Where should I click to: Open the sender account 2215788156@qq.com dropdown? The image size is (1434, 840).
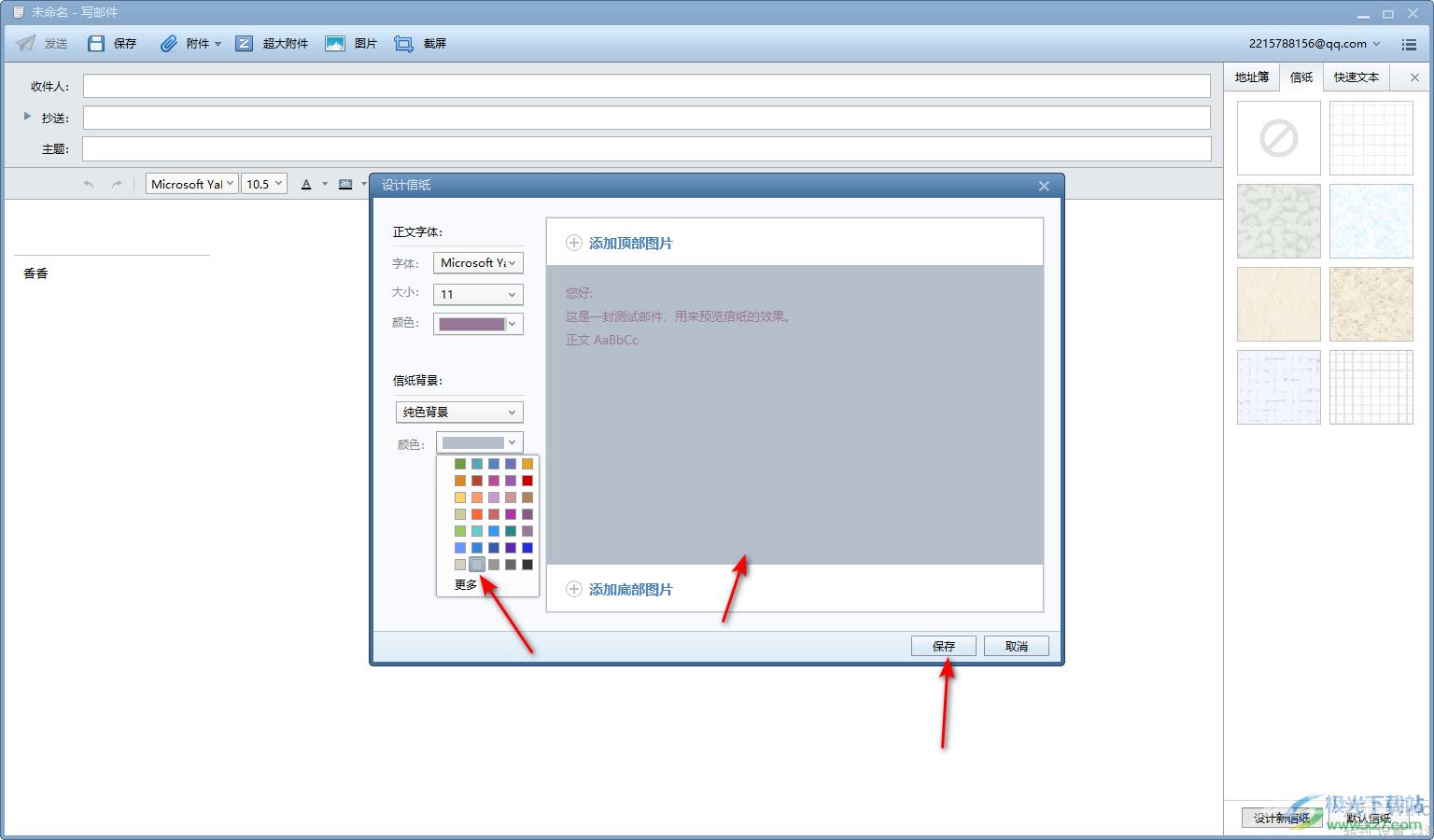coord(1314,44)
